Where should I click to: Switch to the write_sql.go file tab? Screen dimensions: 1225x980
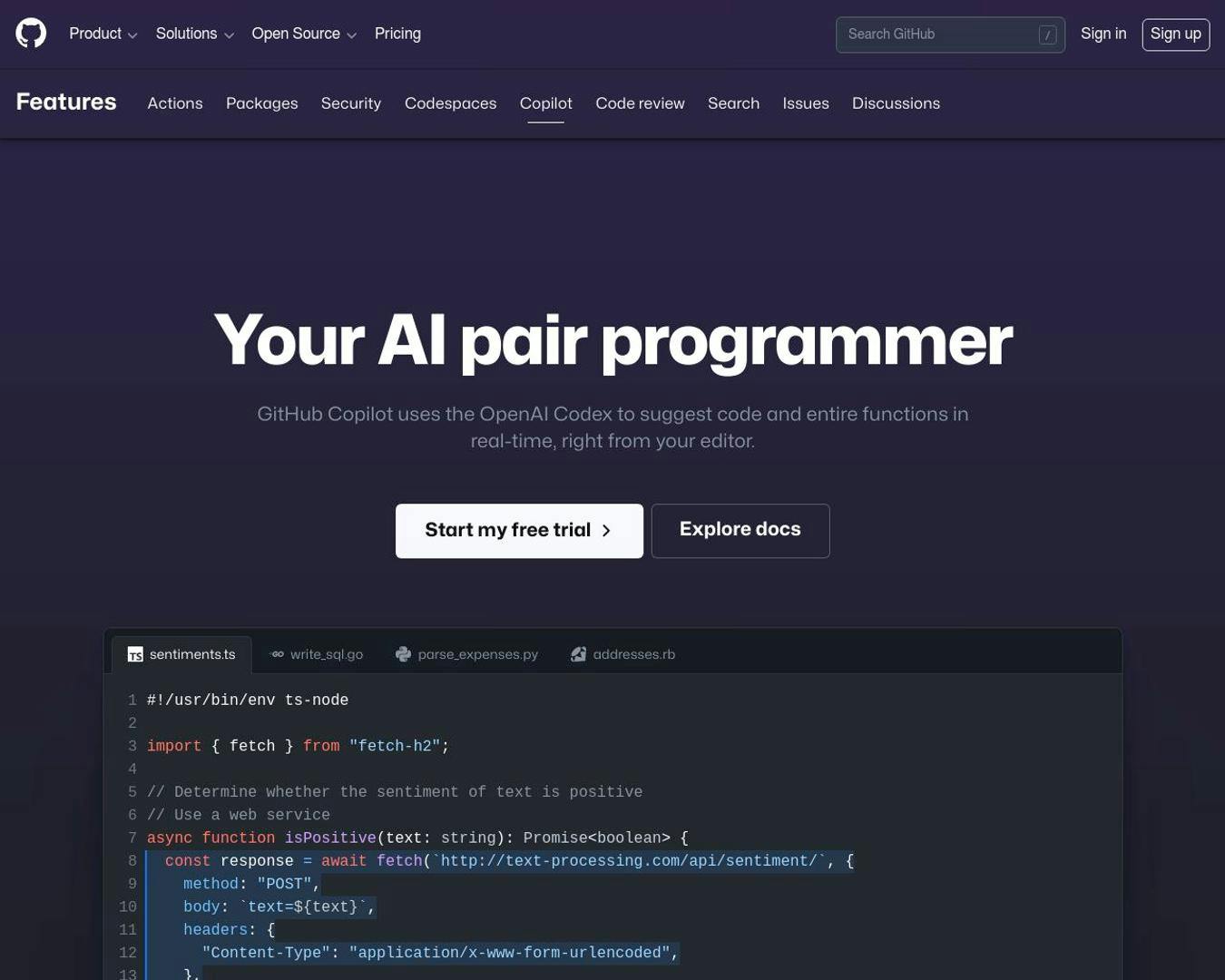pos(316,654)
